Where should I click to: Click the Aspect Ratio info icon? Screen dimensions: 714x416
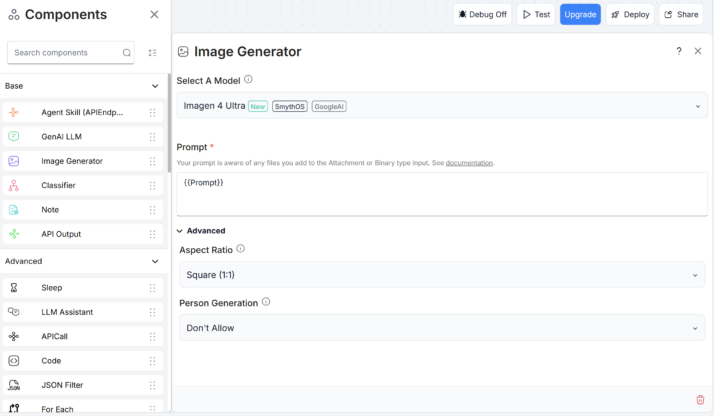coord(240,249)
